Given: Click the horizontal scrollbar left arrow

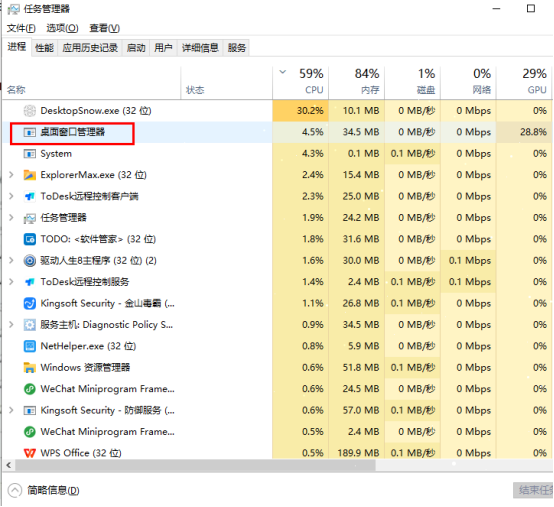Looking at the screenshot, I should point(9,465).
